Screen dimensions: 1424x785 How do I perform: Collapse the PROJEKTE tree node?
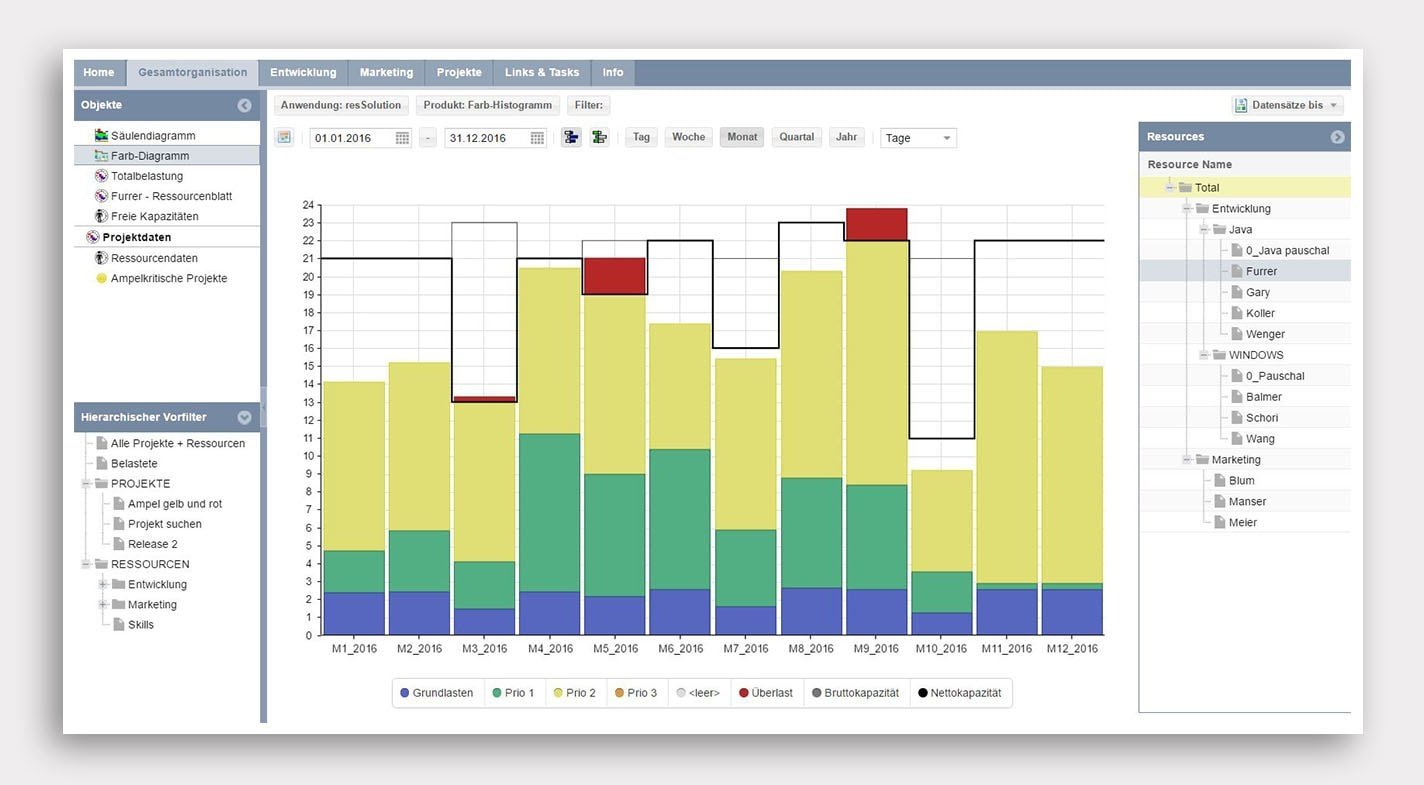87,484
